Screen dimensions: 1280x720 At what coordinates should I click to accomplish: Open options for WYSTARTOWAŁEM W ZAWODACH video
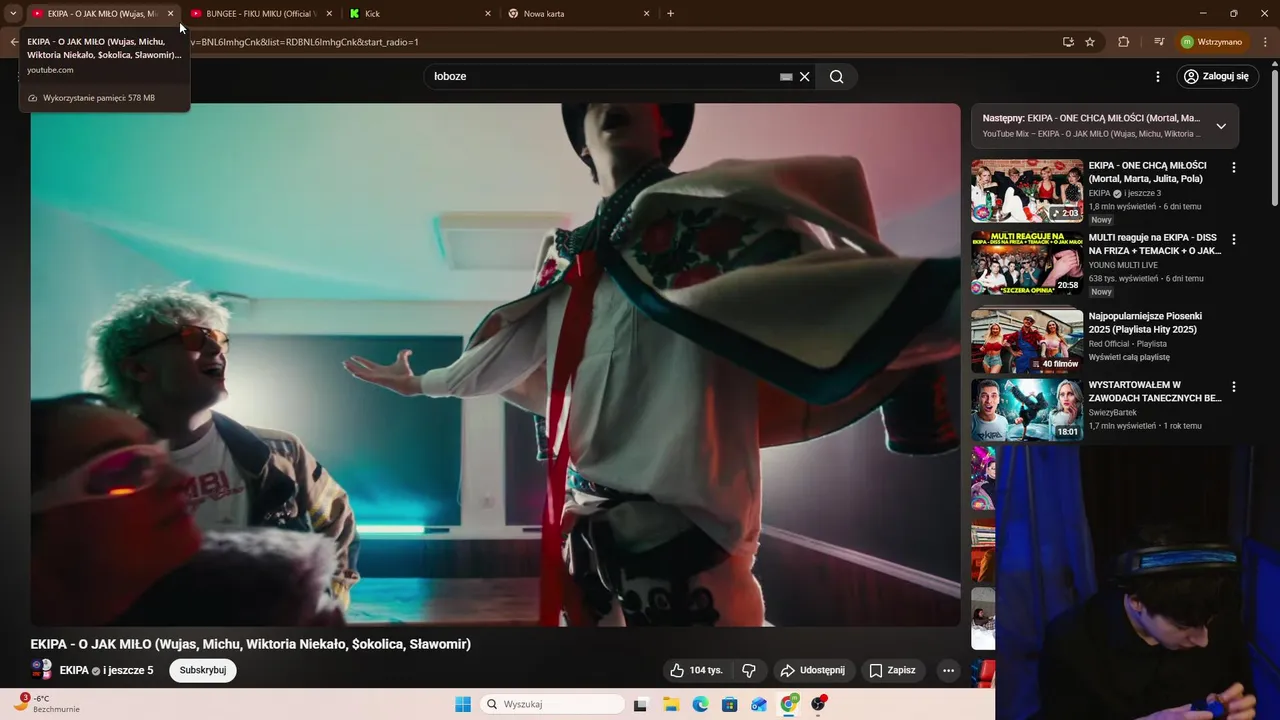(1233, 386)
